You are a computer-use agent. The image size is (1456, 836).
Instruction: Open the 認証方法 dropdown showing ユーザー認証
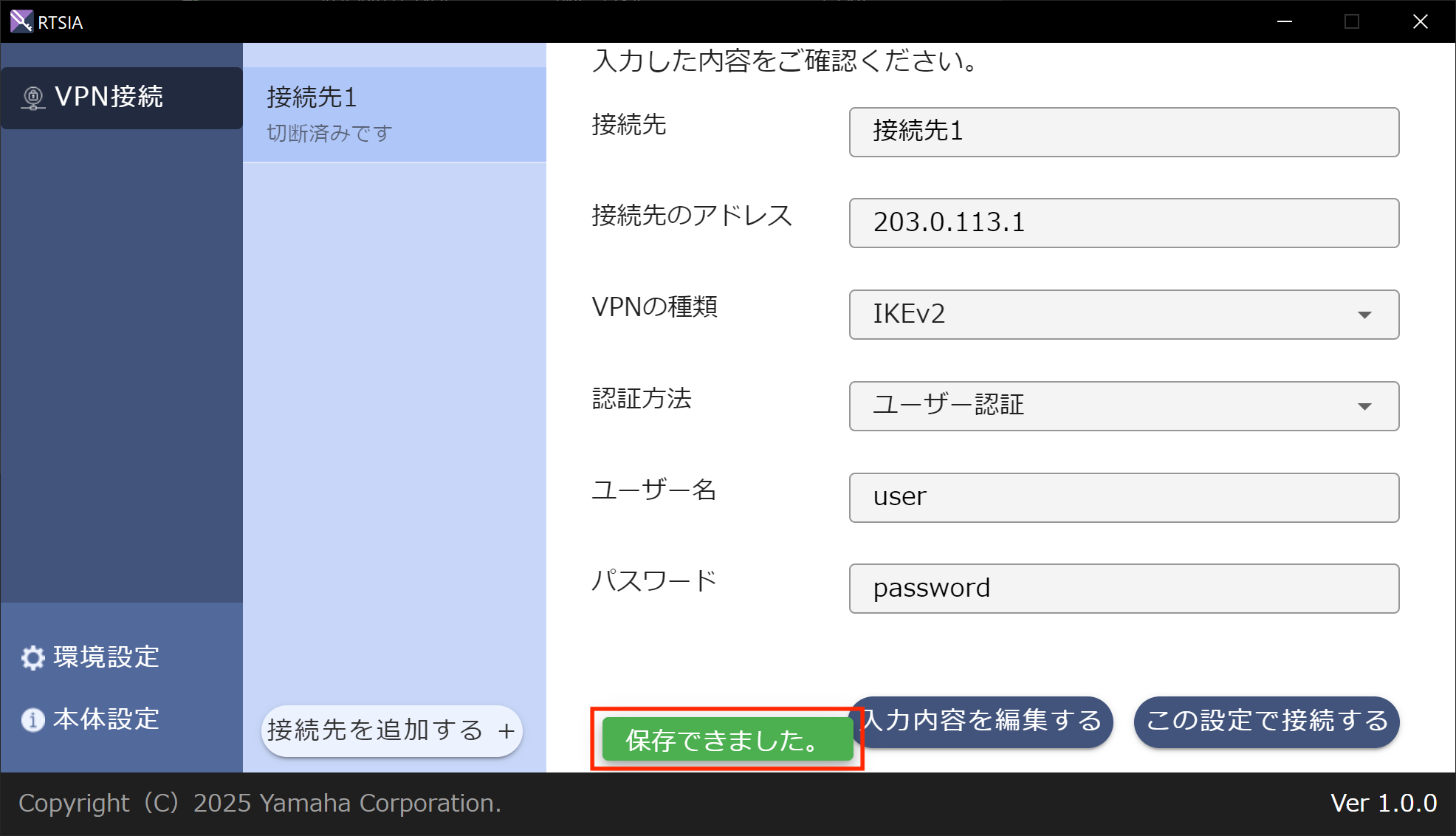point(1123,405)
